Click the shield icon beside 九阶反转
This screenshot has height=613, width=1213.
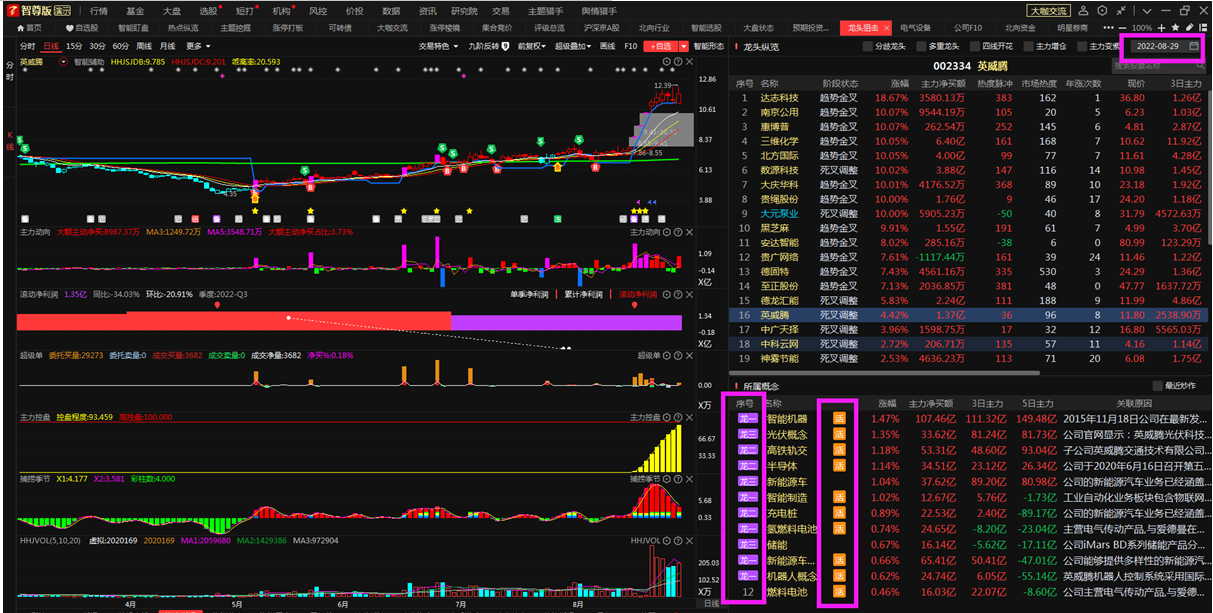(507, 46)
